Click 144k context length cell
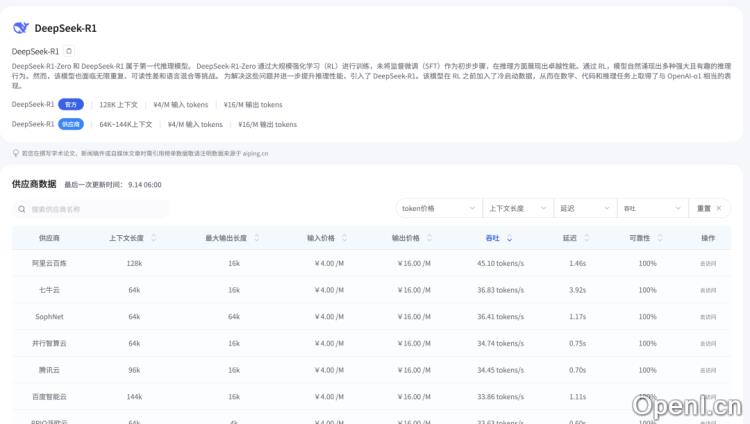The height and width of the screenshot is (424, 750). (134, 397)
